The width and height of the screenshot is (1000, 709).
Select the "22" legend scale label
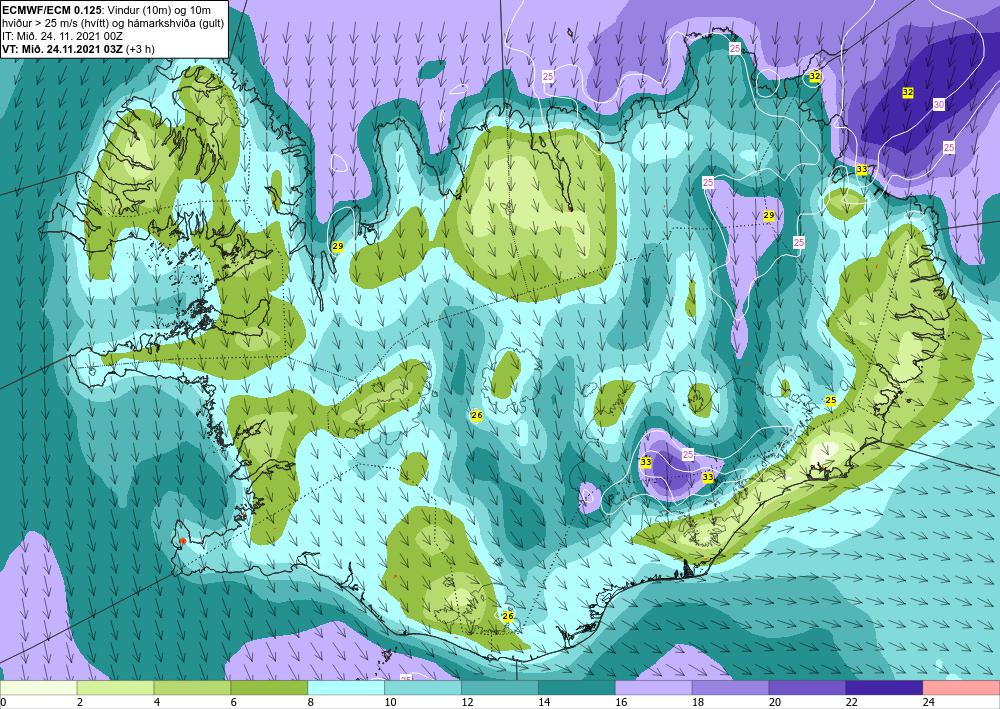coord(851,703)
